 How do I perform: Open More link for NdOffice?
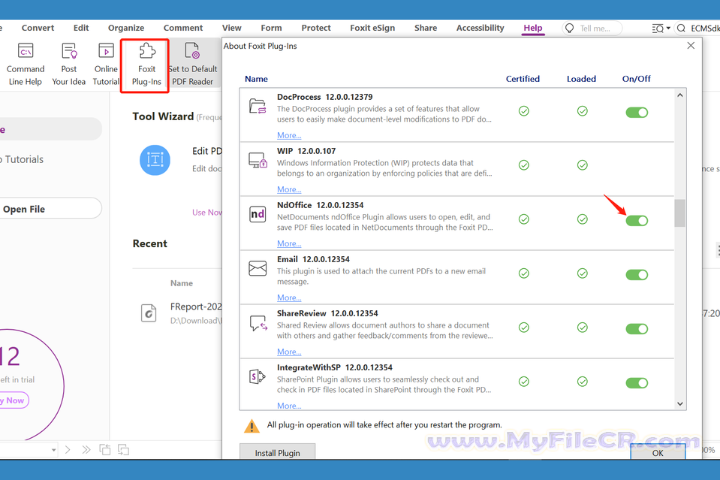tap(289, 243)
